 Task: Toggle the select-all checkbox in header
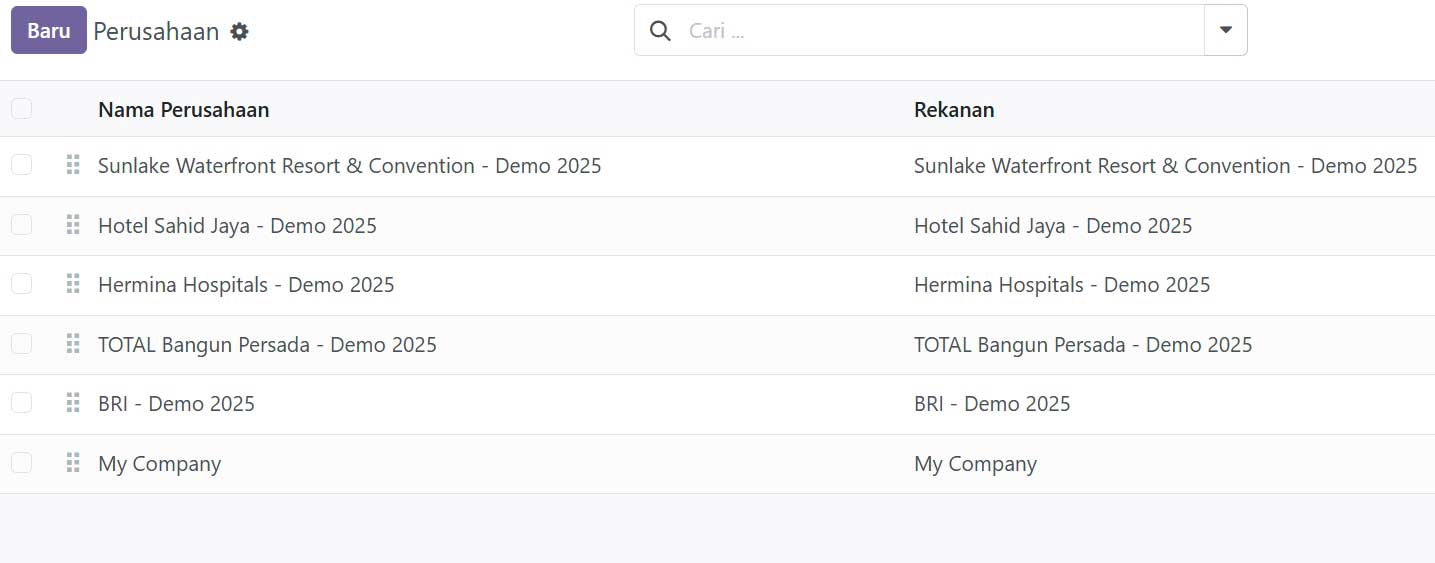21,108
